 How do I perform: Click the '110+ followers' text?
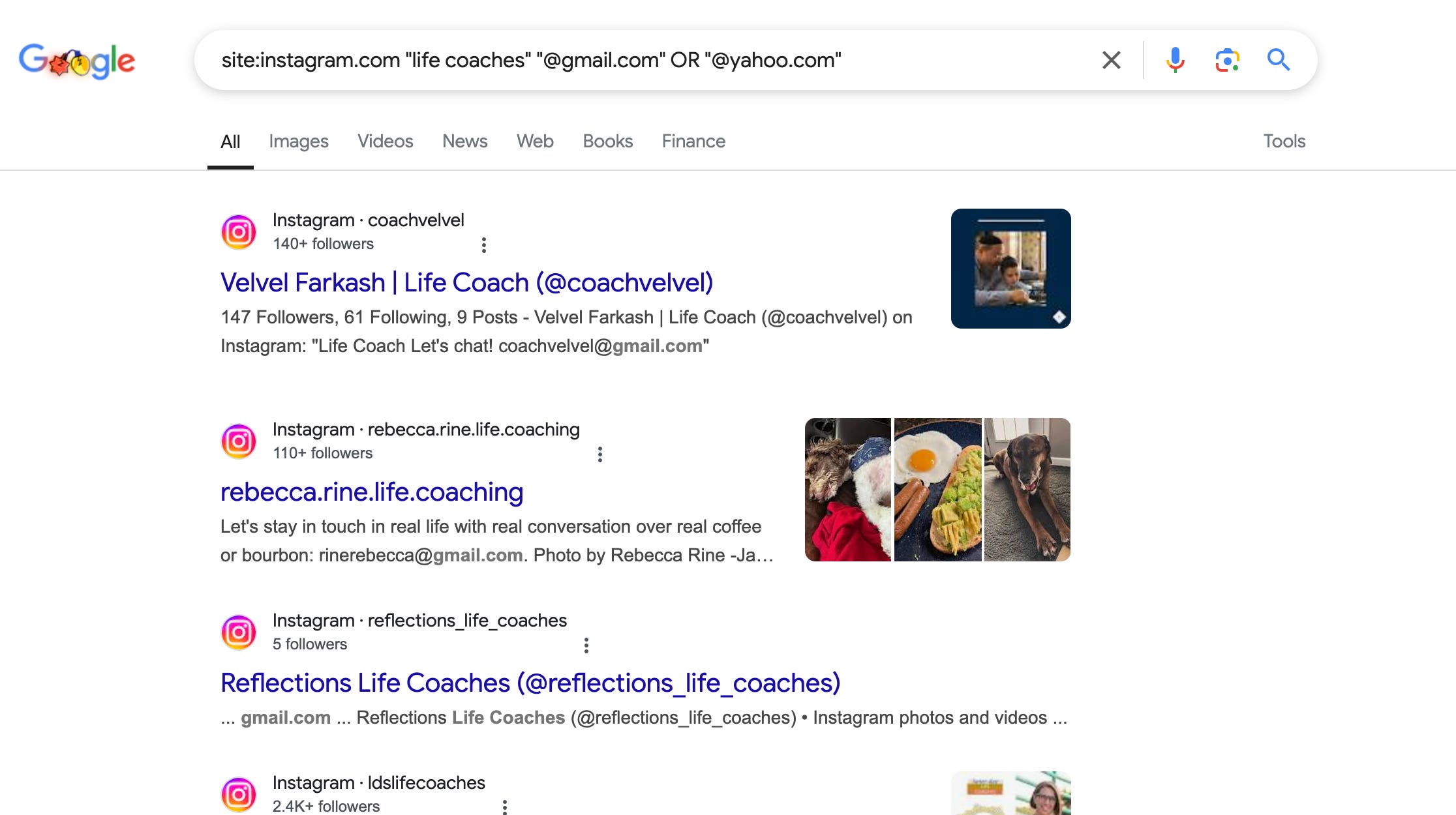[x=322, y=453]
